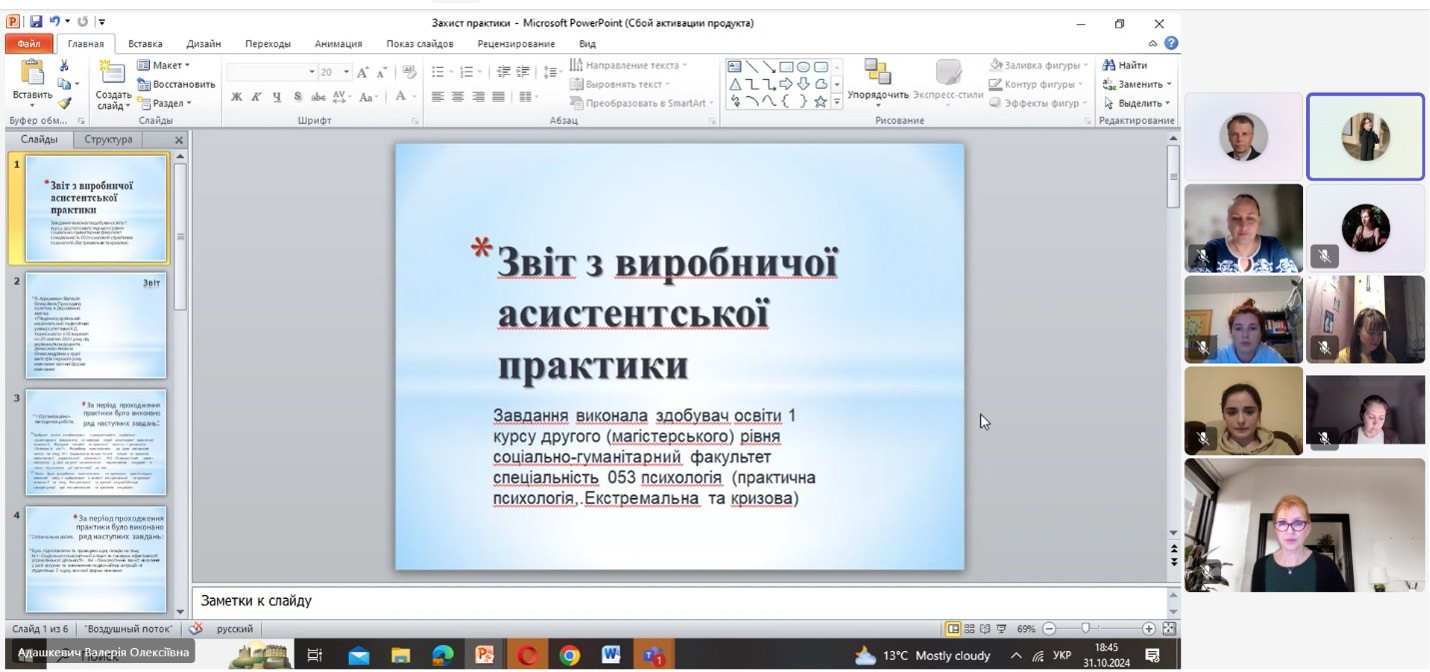The image size is (1430, 672).
Task: Select the rectangle shape in shapes gallery
Action: 786,67
